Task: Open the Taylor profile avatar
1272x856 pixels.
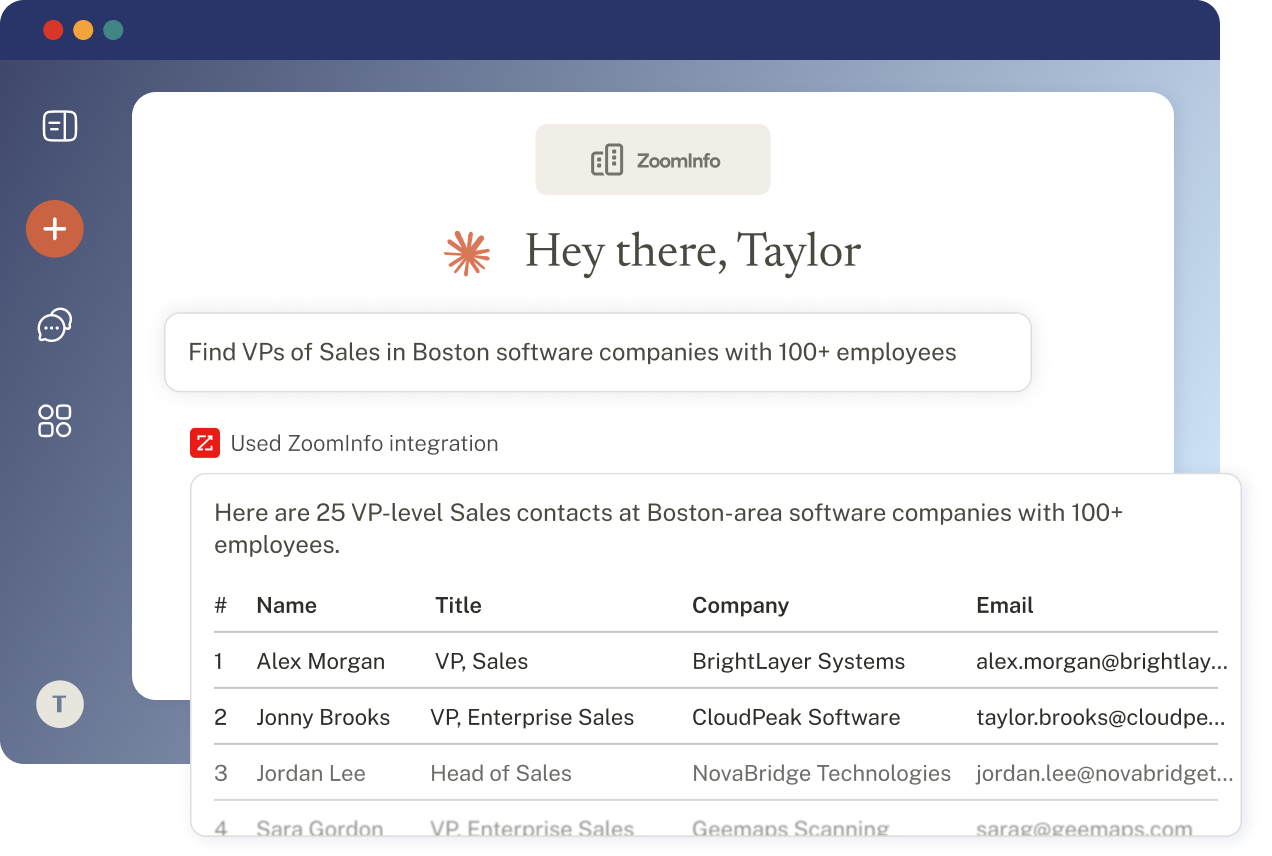Action: pos(60,704)
